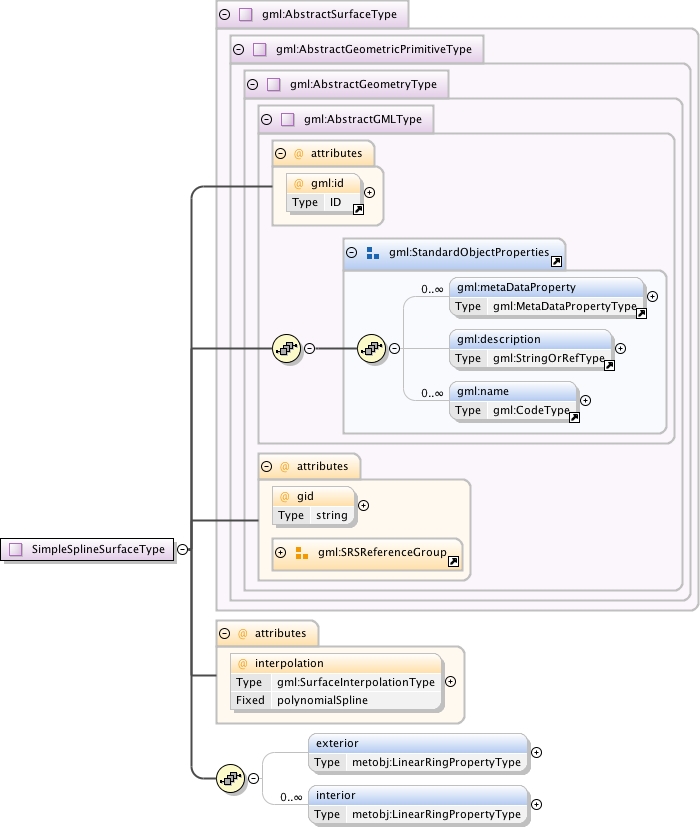The width and height of the screenshot is (700, 829).
Task: Click the gml:CodeType type value
Action: (531, 410)
